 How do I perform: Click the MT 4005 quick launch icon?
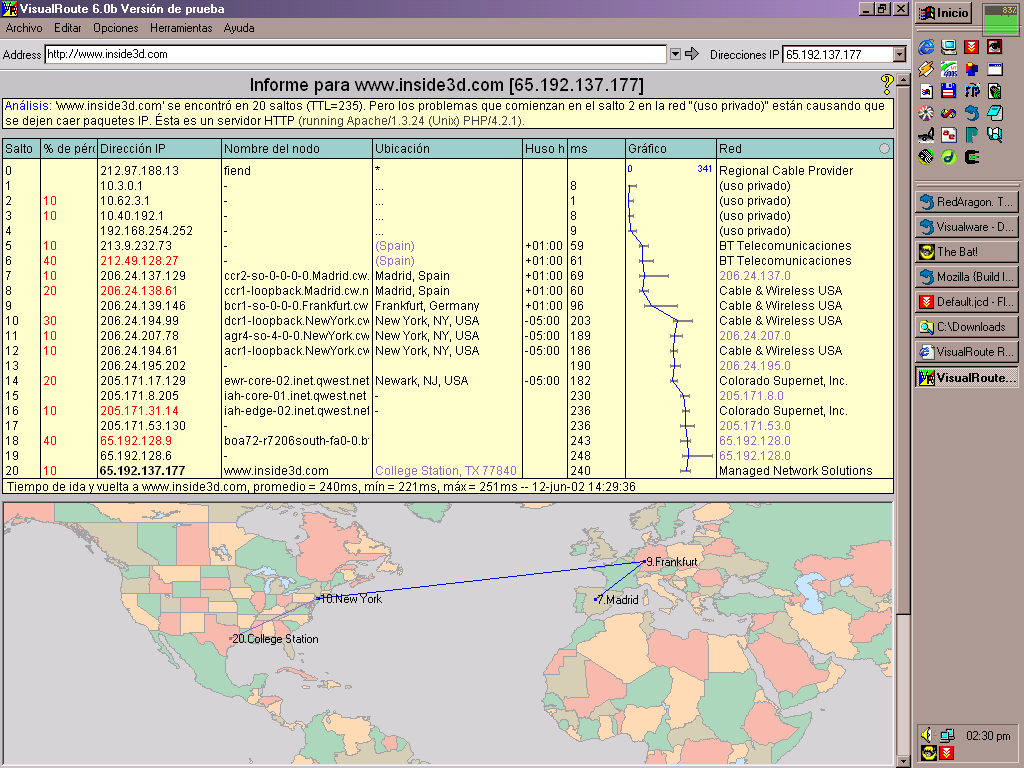949,69
